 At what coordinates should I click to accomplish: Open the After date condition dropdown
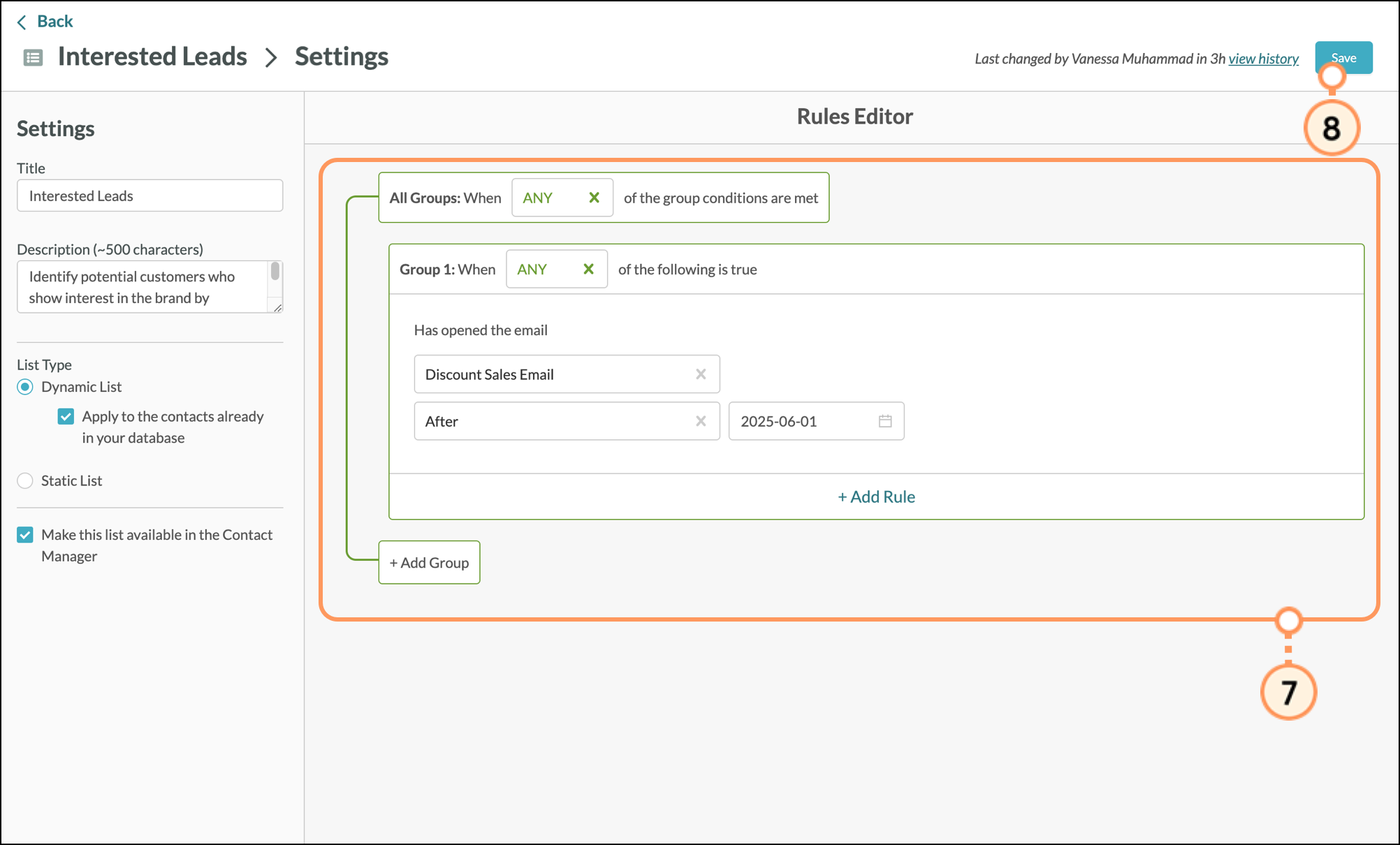tap(552, 421)
